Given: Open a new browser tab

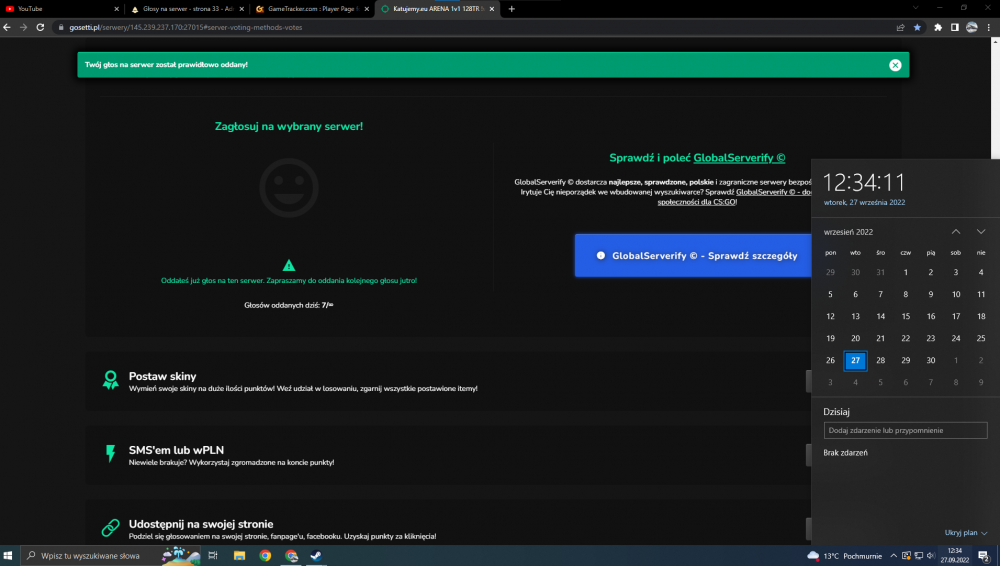Looking at the screenshot, I should (x=511, y=9).
